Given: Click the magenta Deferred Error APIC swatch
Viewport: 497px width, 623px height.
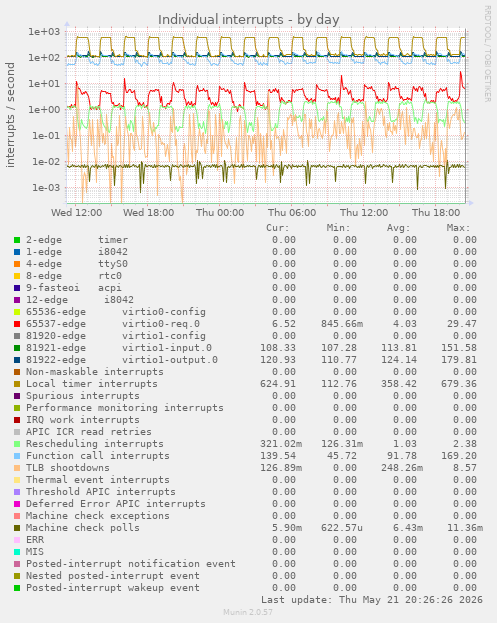Looking at the screenshot, I should [17, 504].
